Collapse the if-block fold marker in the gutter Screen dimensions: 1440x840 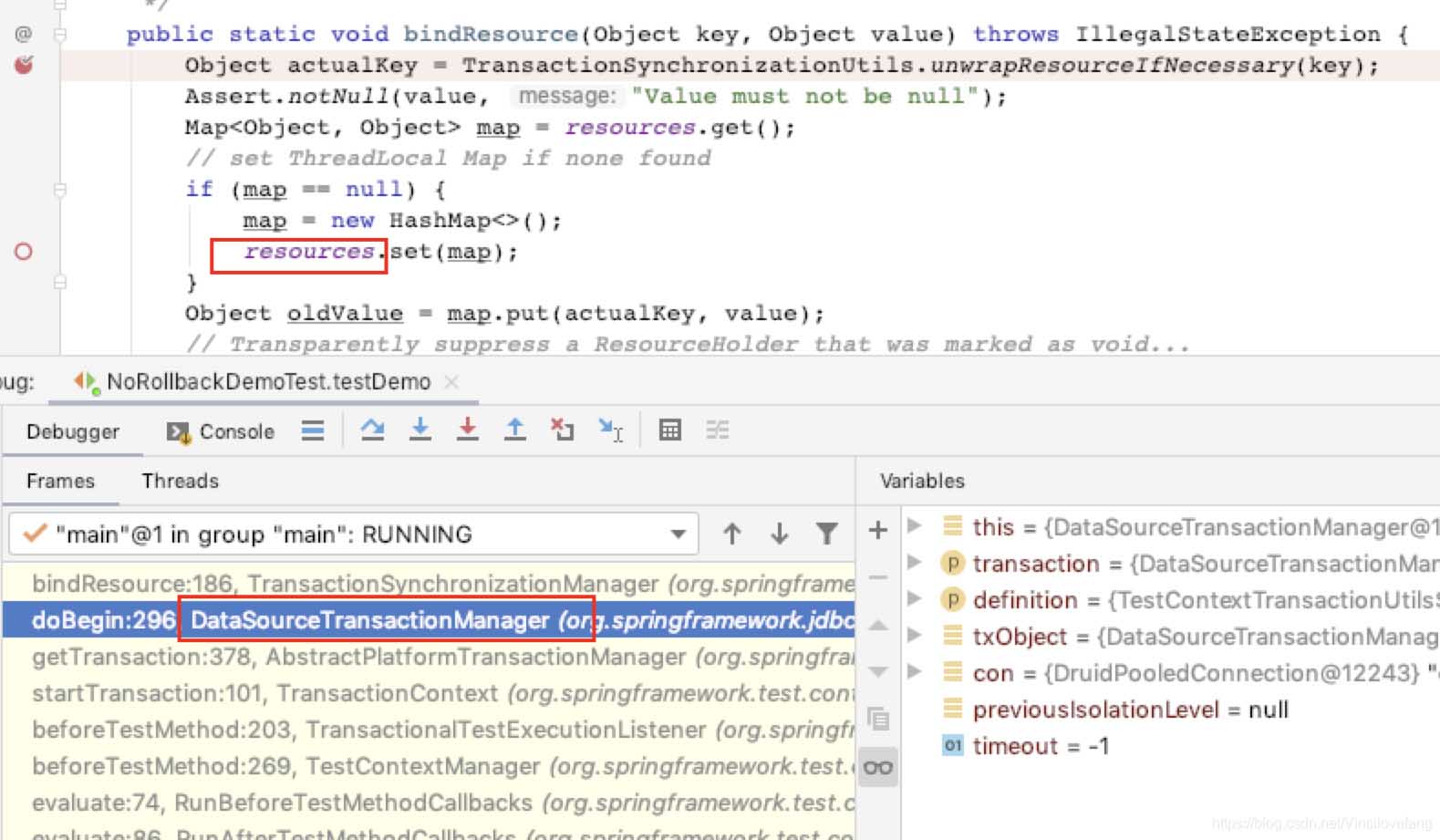point(60,190)
